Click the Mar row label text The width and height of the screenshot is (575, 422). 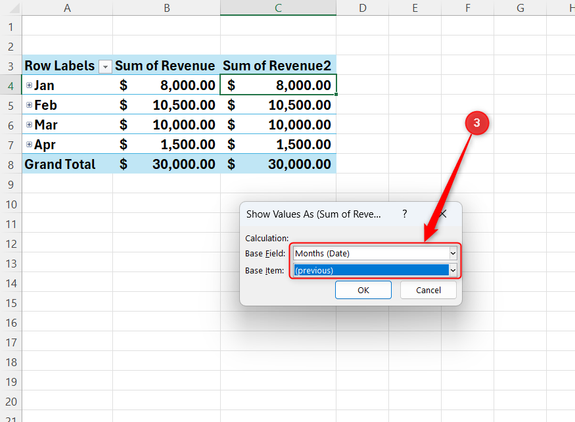[x=46, y=125]
